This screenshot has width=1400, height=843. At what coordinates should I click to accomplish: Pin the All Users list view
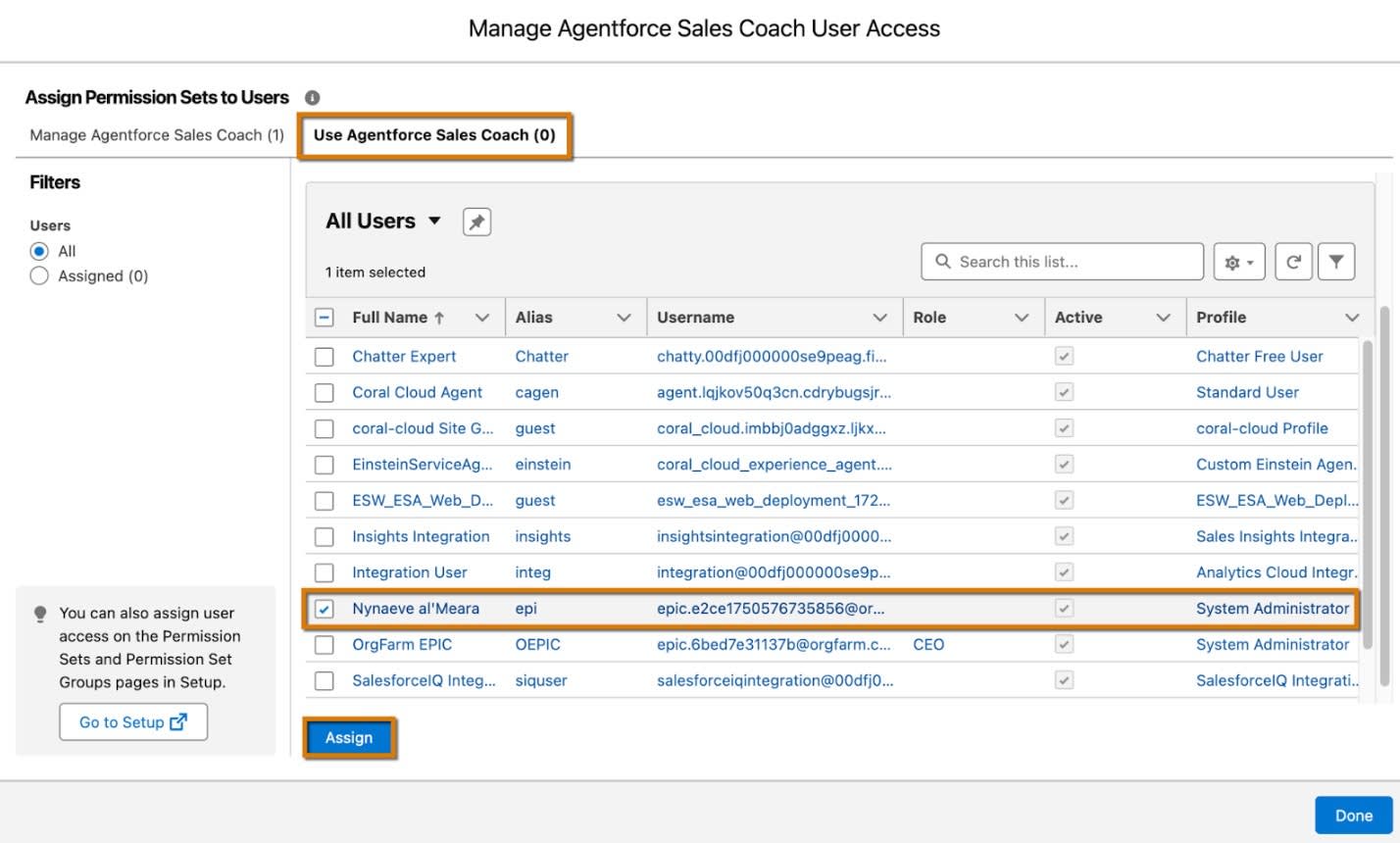pyautogui.click(x=476, y=223)
